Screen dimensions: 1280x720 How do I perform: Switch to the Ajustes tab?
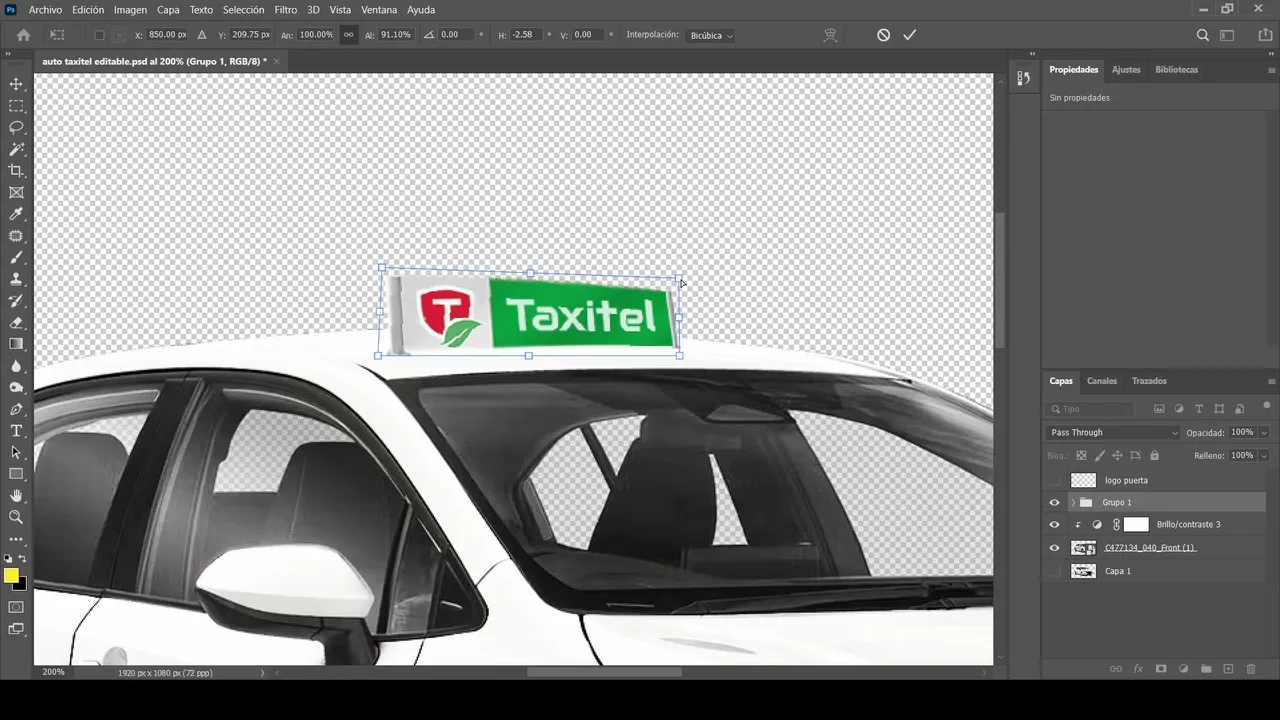pyautogui.click(x=1126, y=70)
